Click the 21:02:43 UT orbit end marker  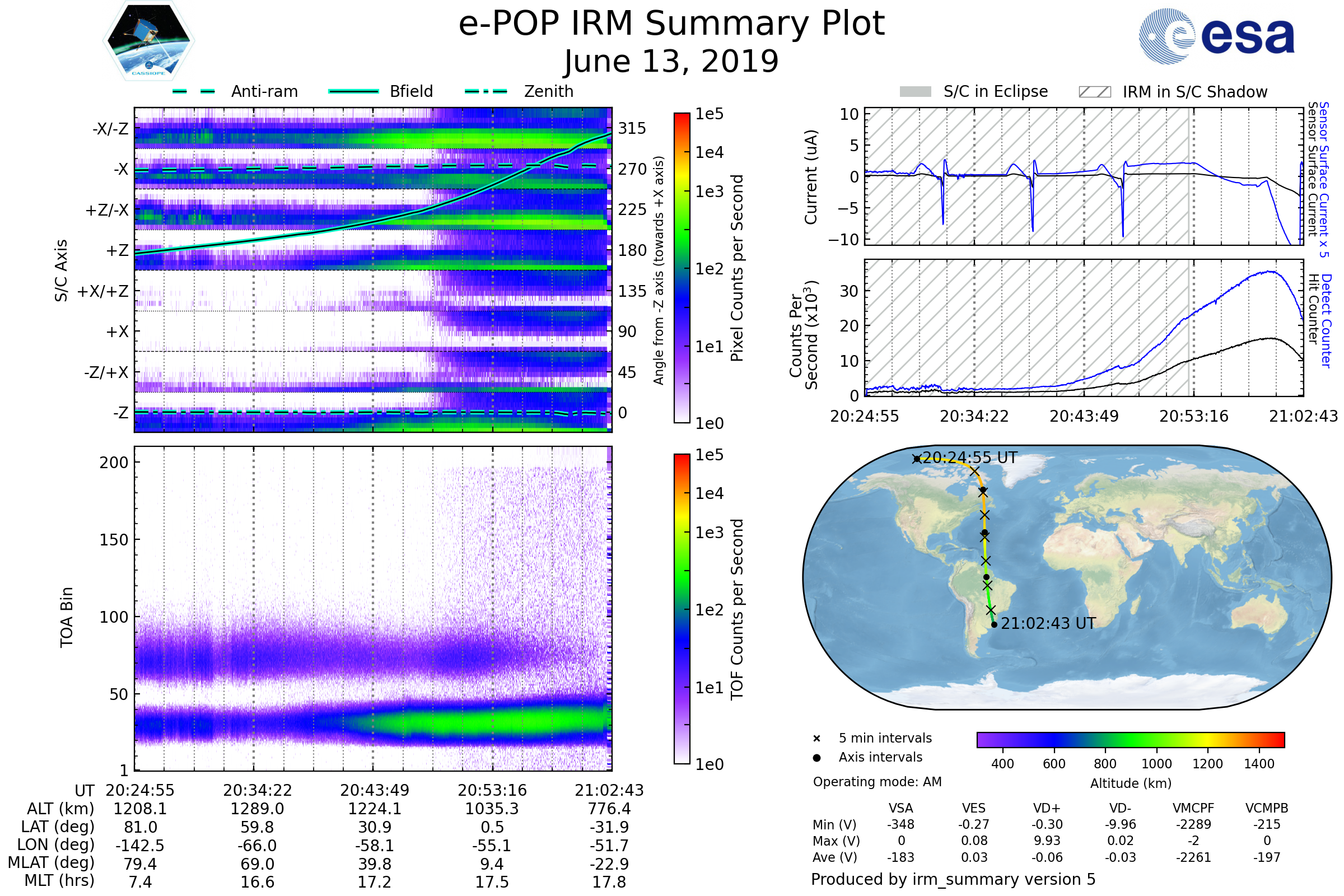click(x=995, y=624)
